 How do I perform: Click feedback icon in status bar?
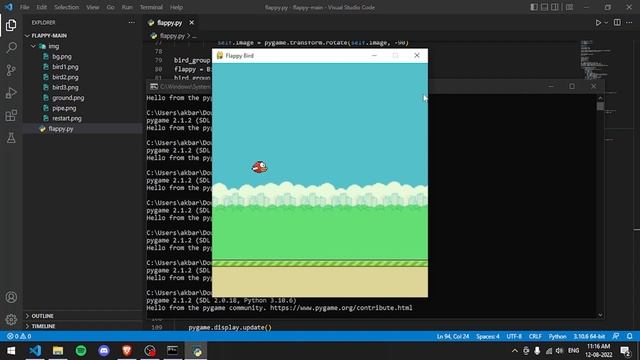point(616,336)
